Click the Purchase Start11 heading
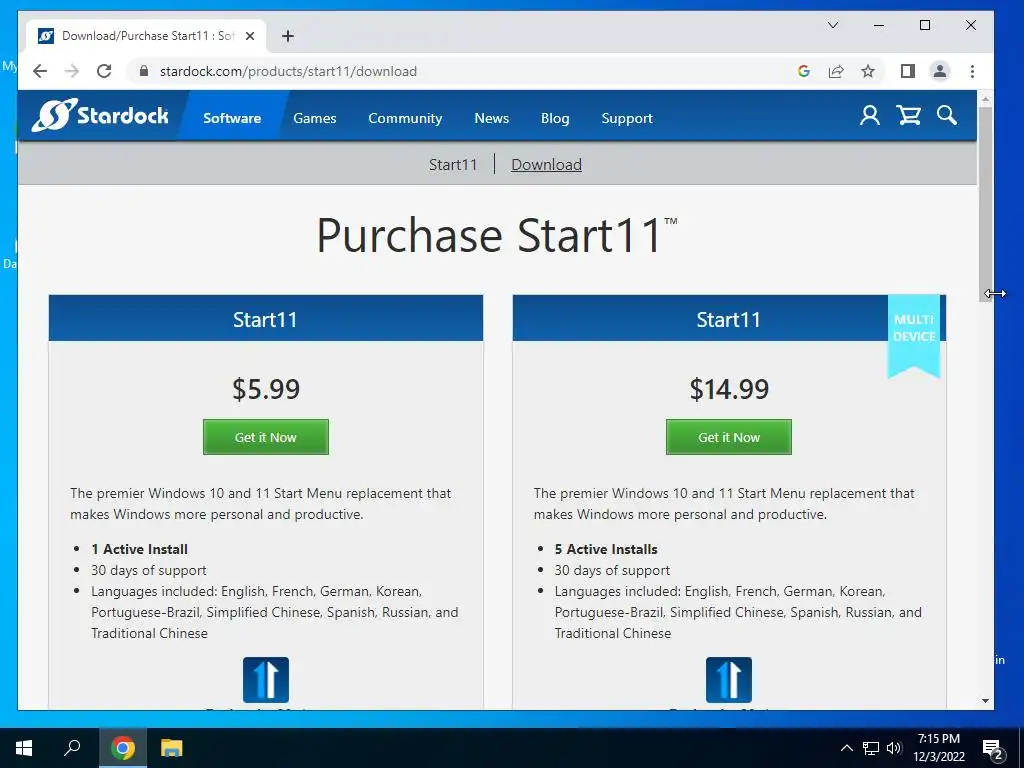The image size is (1024, 768). 496,235
